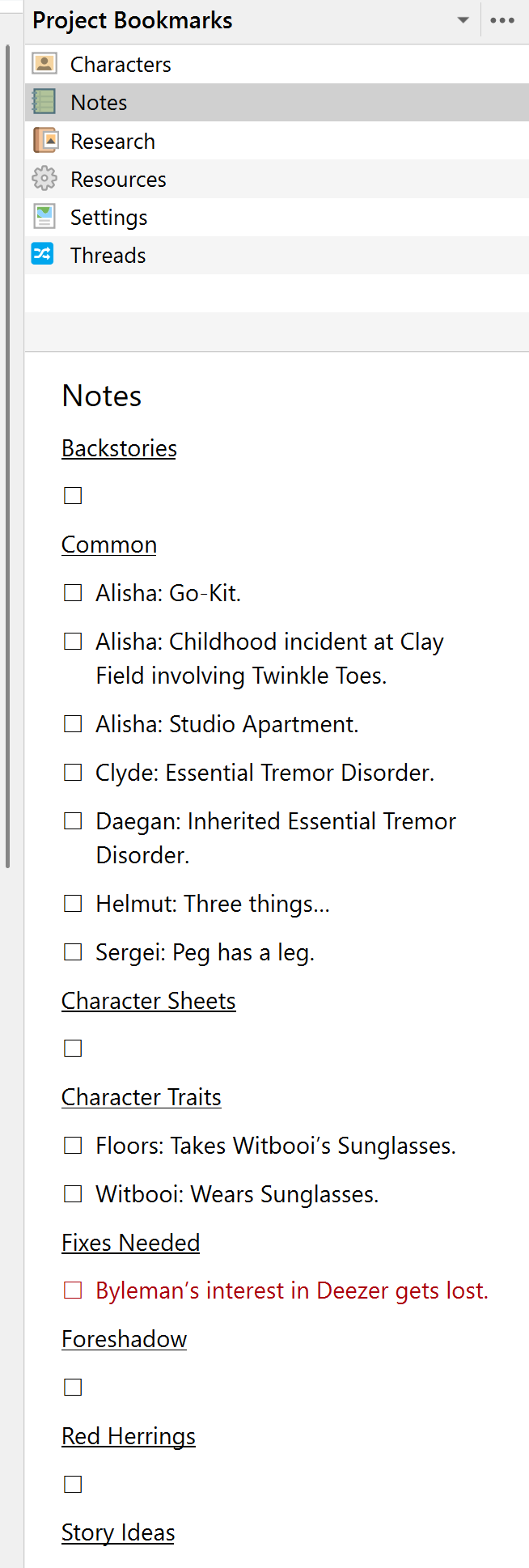Click the blue Threads shuffle icon
529x1568 pixels.
coord(42,255)
